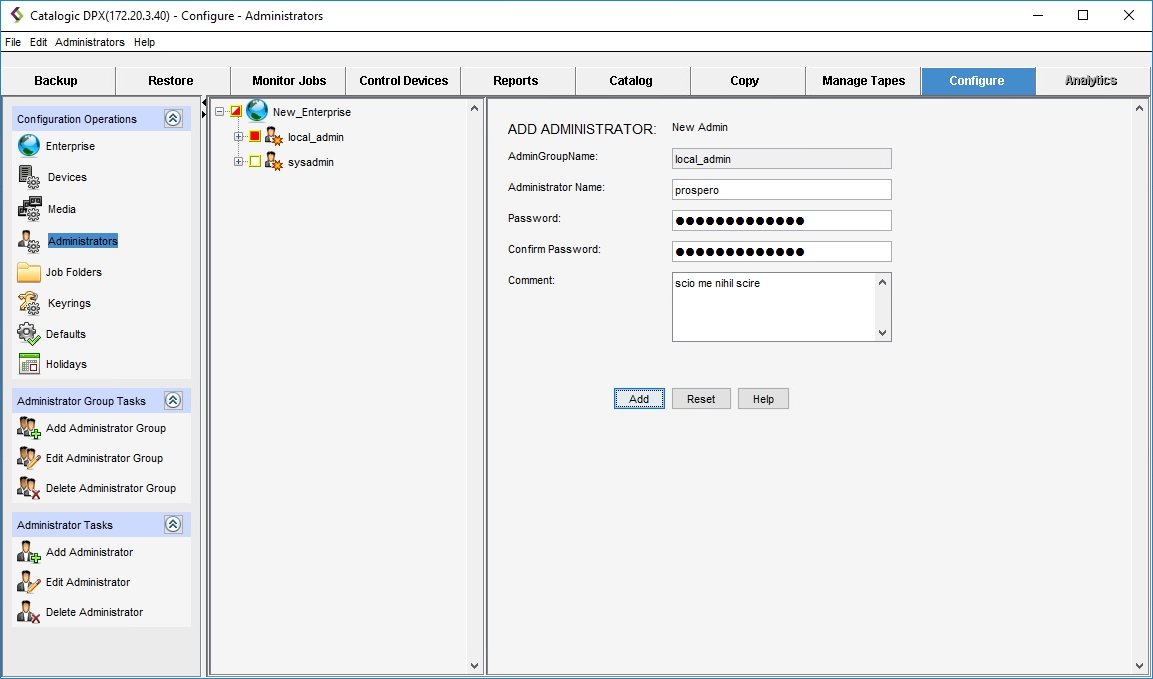Click the Add Administrator Group icon

tap(29, 428)
